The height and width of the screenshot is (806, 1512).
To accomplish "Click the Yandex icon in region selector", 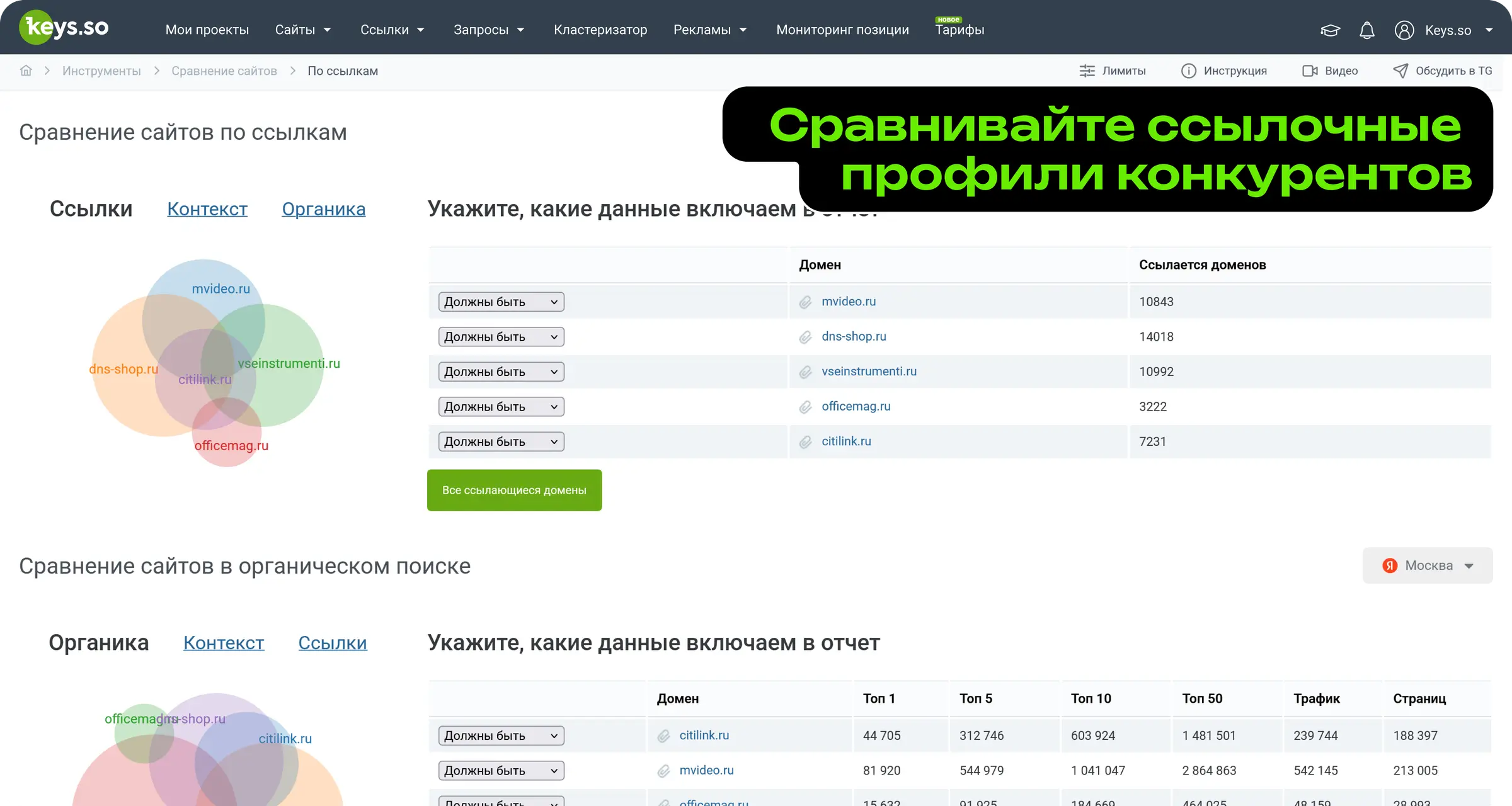I will (1390, 565).
